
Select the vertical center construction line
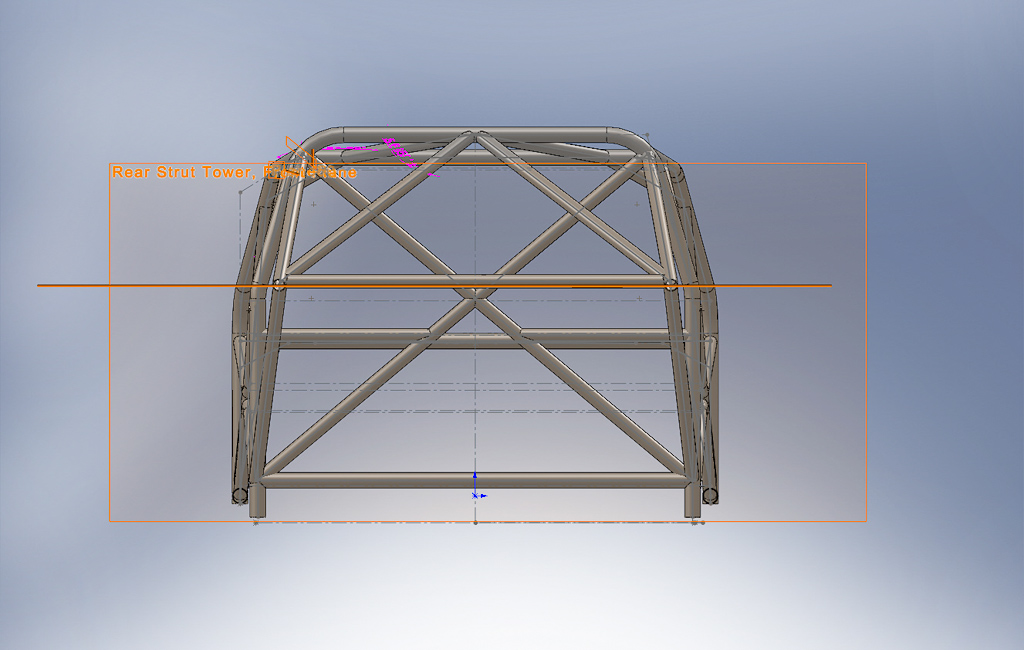[475, 420]
